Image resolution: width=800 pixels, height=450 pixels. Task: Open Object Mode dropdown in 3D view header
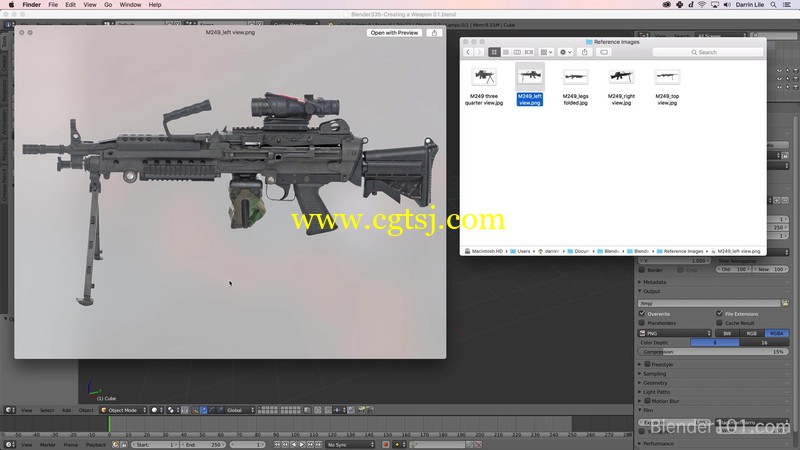coord(123,410)
